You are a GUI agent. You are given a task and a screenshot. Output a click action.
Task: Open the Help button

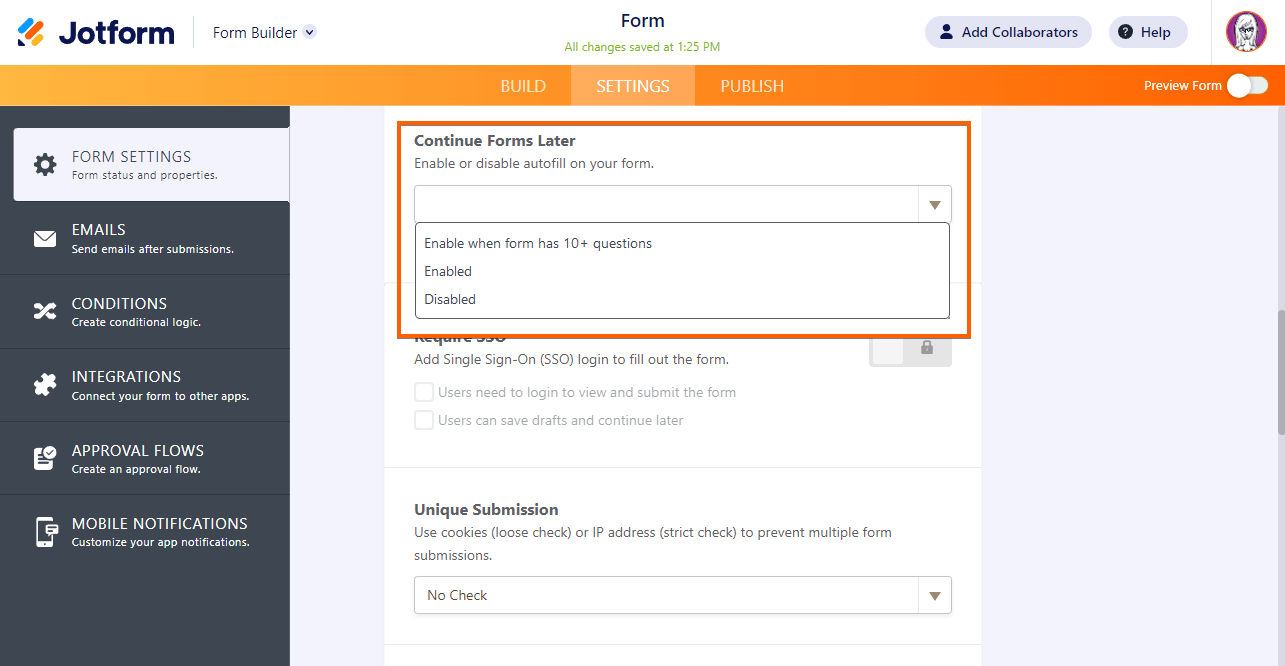point(1146,32)
